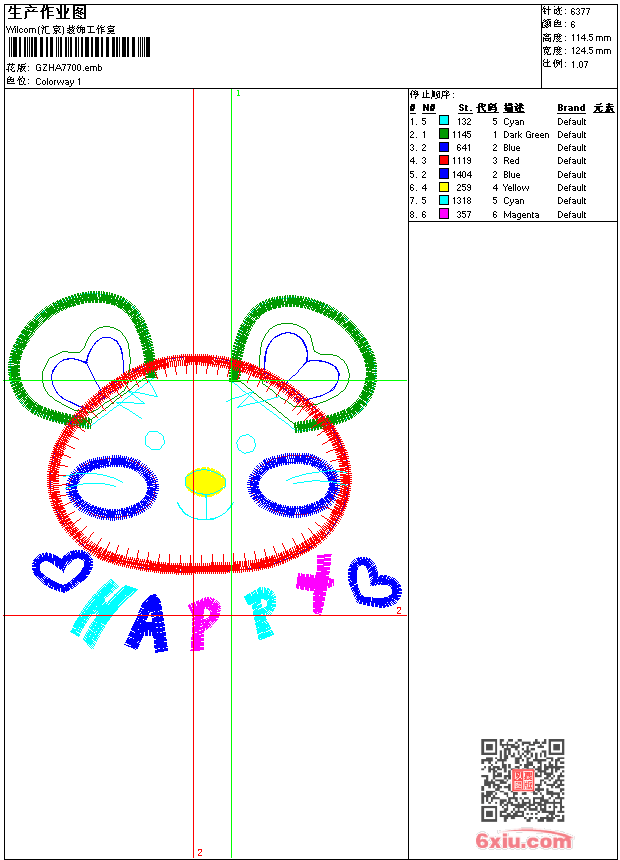
Task: Click the 'Dark Green' description text
Action: coord(526,134)
